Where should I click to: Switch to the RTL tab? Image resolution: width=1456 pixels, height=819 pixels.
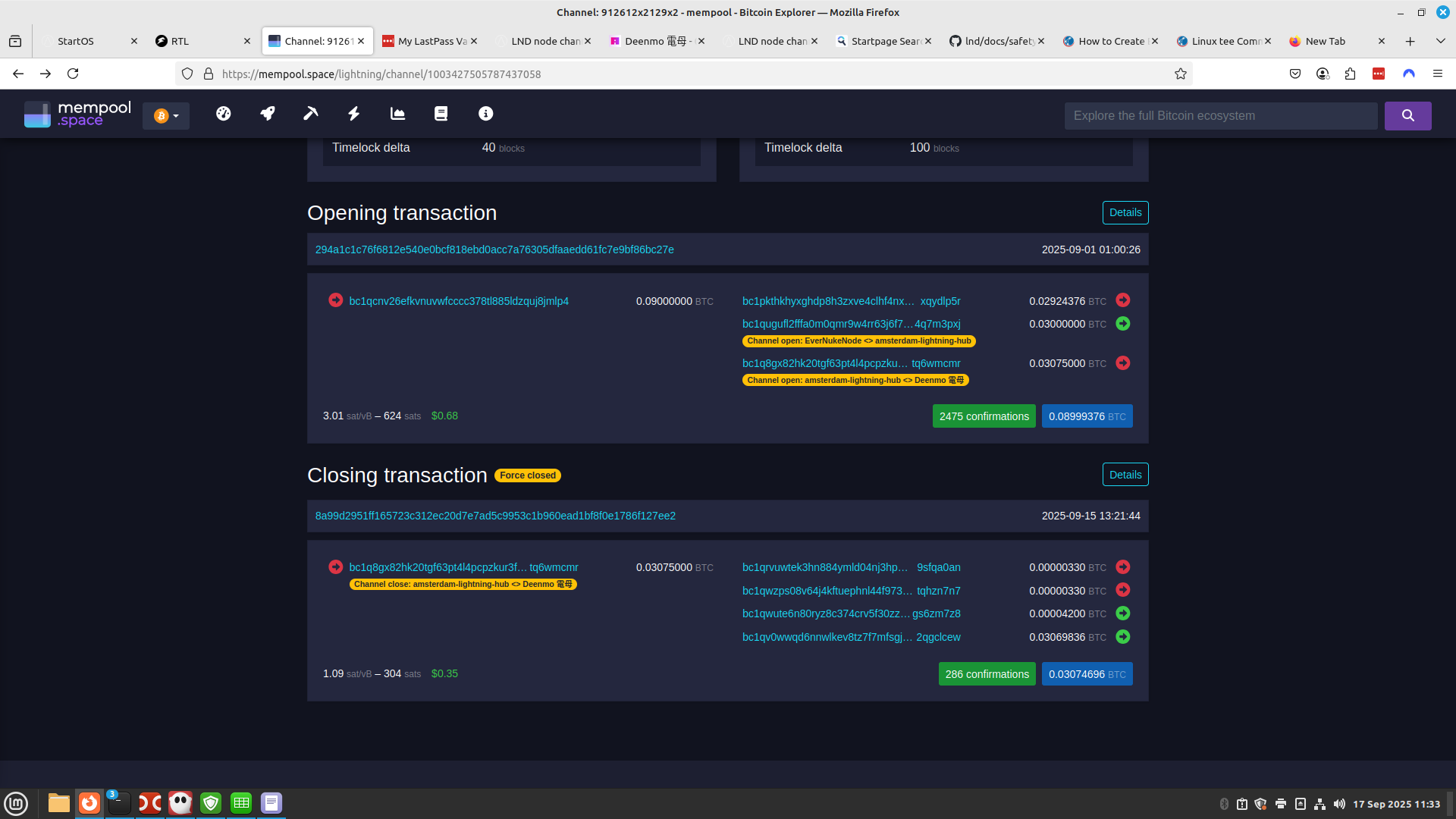pyautogui.click(x=197, y=41)
